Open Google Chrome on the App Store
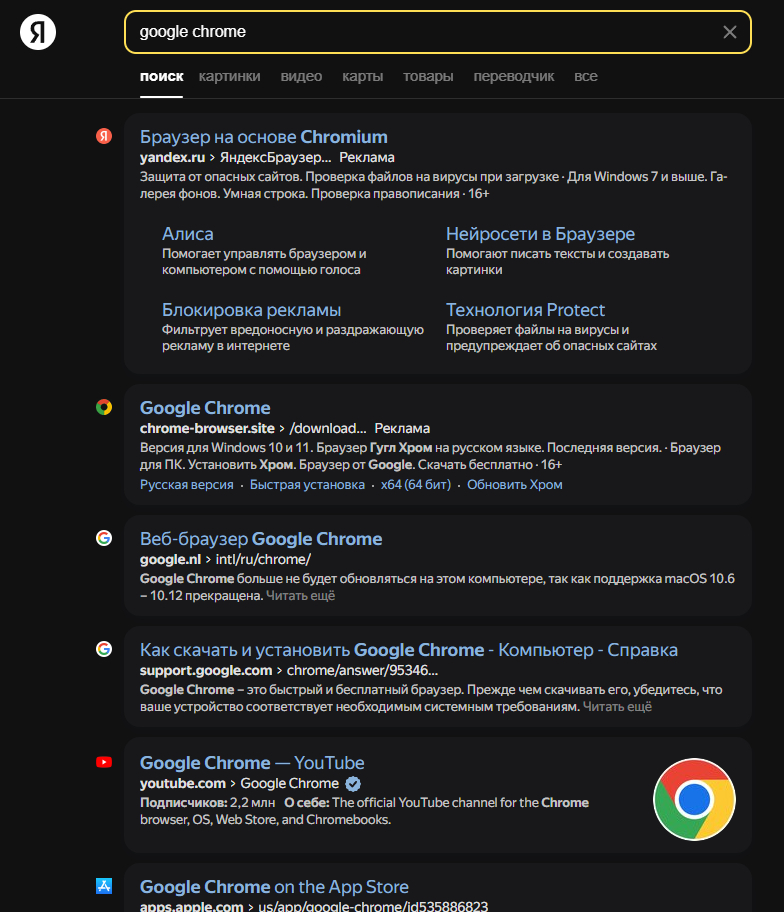This screenshot has width=784, height=912. click(x=274, y=887)
